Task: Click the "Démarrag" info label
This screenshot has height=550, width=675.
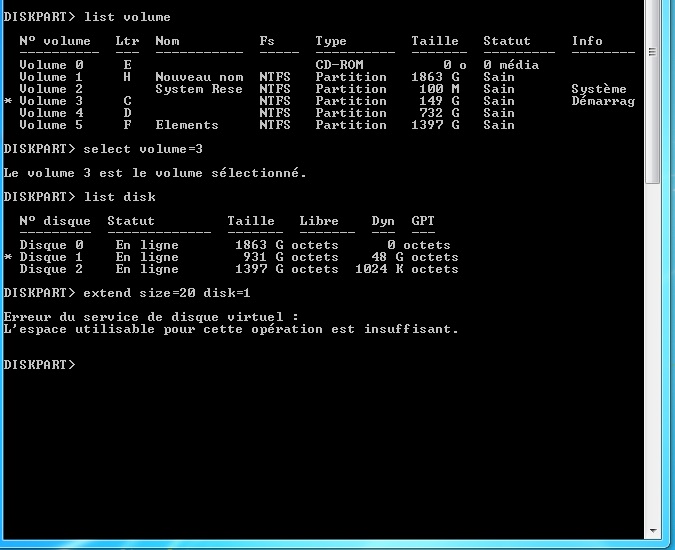Action: click(603, 101)
